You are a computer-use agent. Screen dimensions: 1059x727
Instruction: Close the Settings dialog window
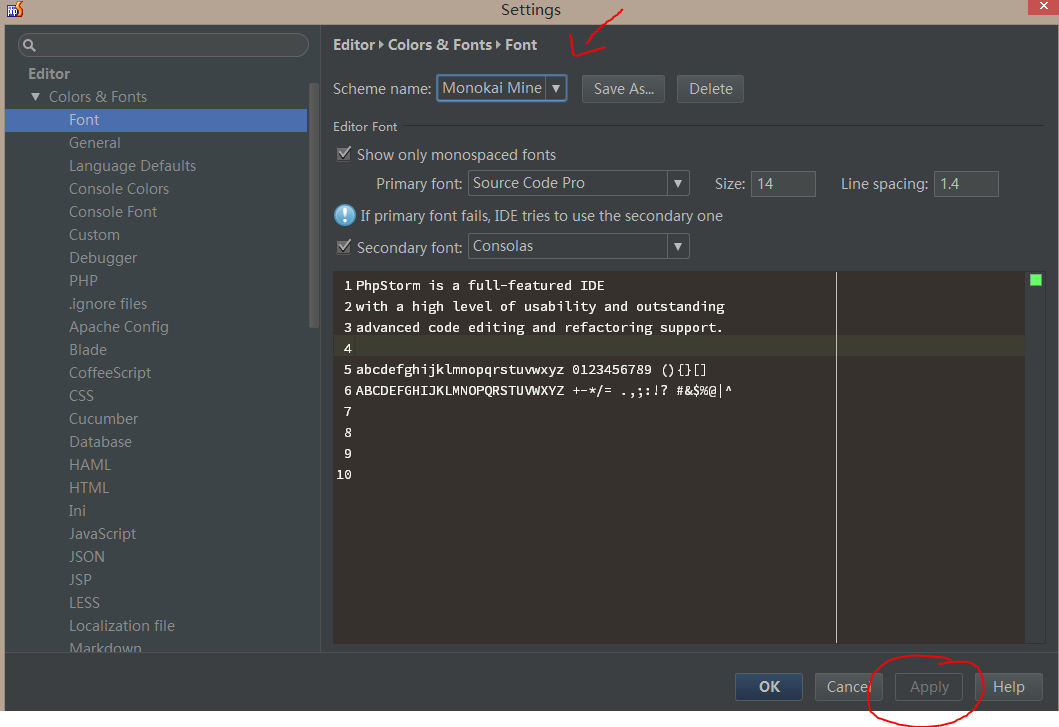[1043, 7]
